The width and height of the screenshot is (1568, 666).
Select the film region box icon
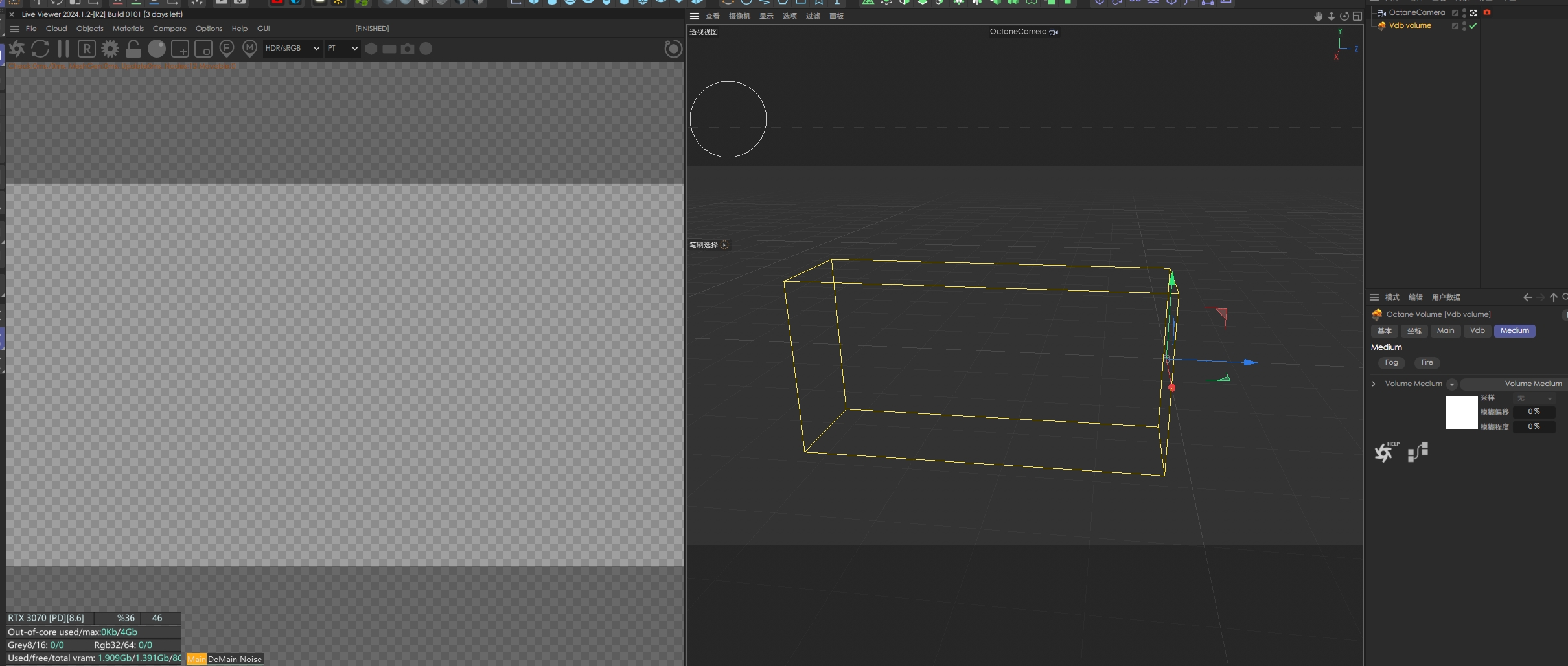click(203, 49)
